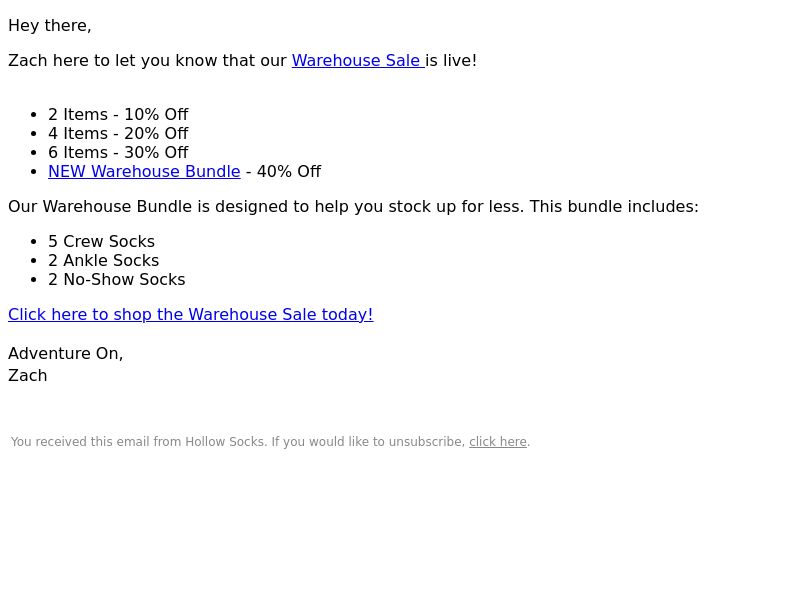Select the '2 Items - 10% Off' list item
The image size is (800, 600).
[x=118, y=114]
